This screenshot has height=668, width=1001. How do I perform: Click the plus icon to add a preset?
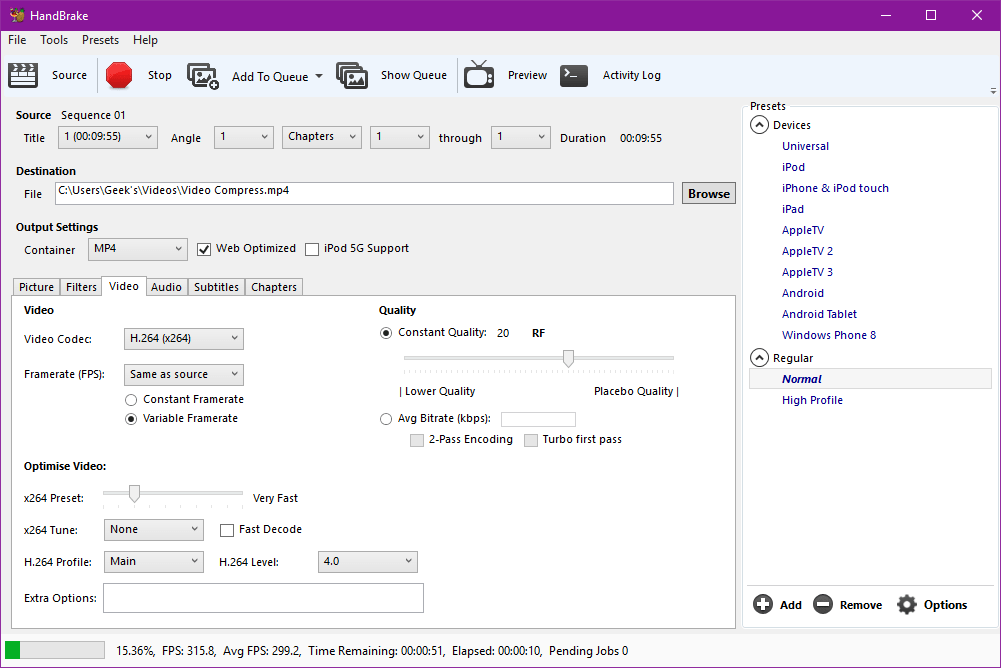tap(763, 604)
